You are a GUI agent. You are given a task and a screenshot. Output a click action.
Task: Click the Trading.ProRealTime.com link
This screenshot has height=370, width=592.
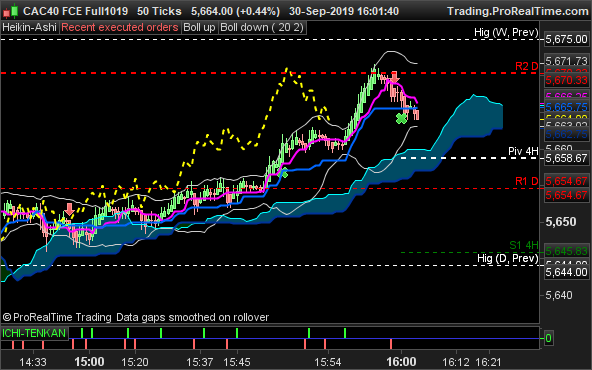518,11
